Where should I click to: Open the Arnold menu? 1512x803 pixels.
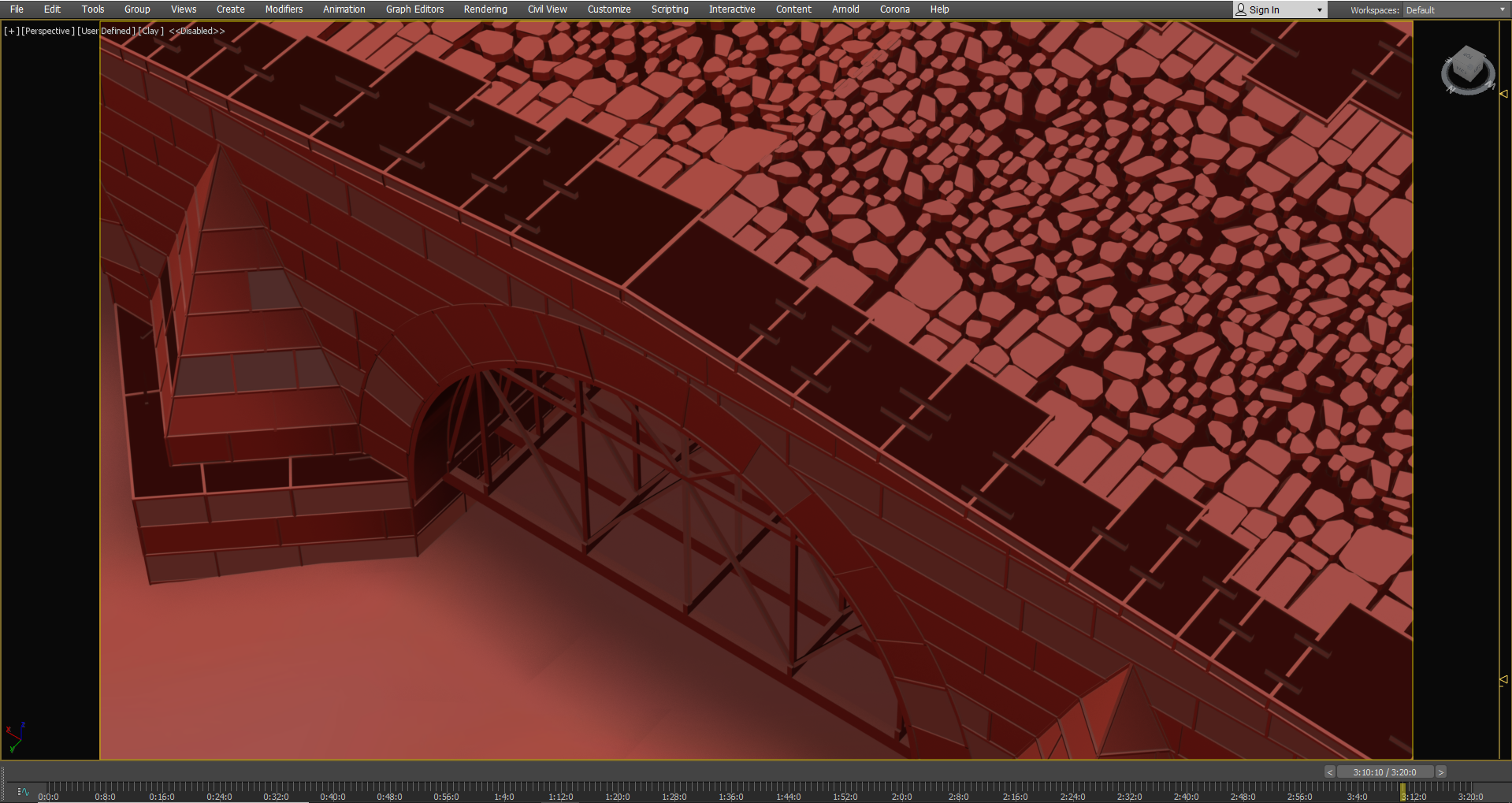[845, 9]
